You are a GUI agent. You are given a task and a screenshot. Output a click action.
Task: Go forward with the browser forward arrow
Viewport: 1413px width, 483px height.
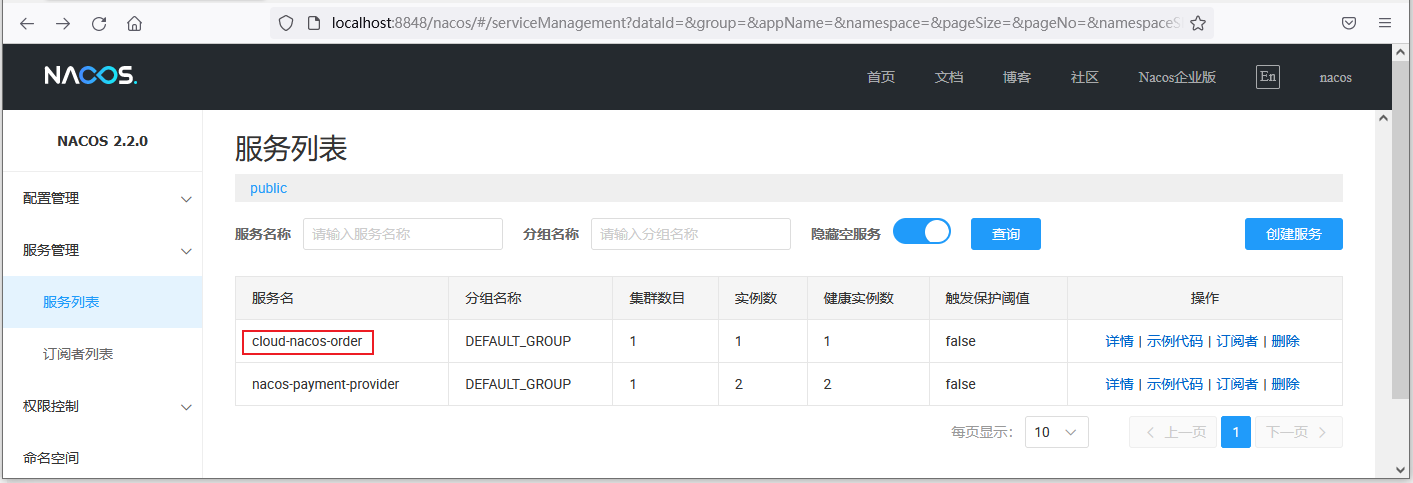coord(63,23)
